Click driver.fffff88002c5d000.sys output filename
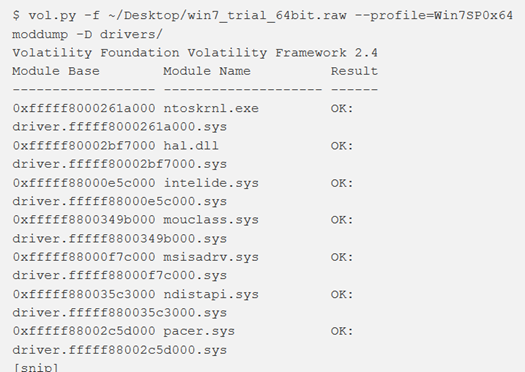 tap(120, 350)
